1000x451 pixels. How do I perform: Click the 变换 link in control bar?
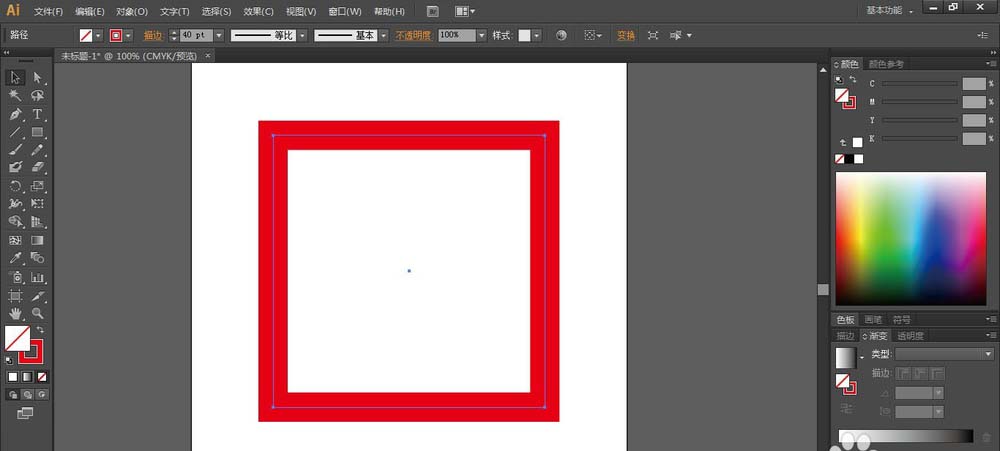click(625, 35)
